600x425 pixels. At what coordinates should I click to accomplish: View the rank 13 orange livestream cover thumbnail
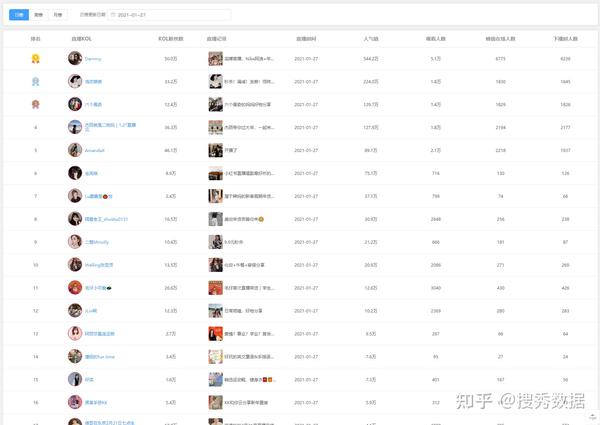(x=215, y=334)
